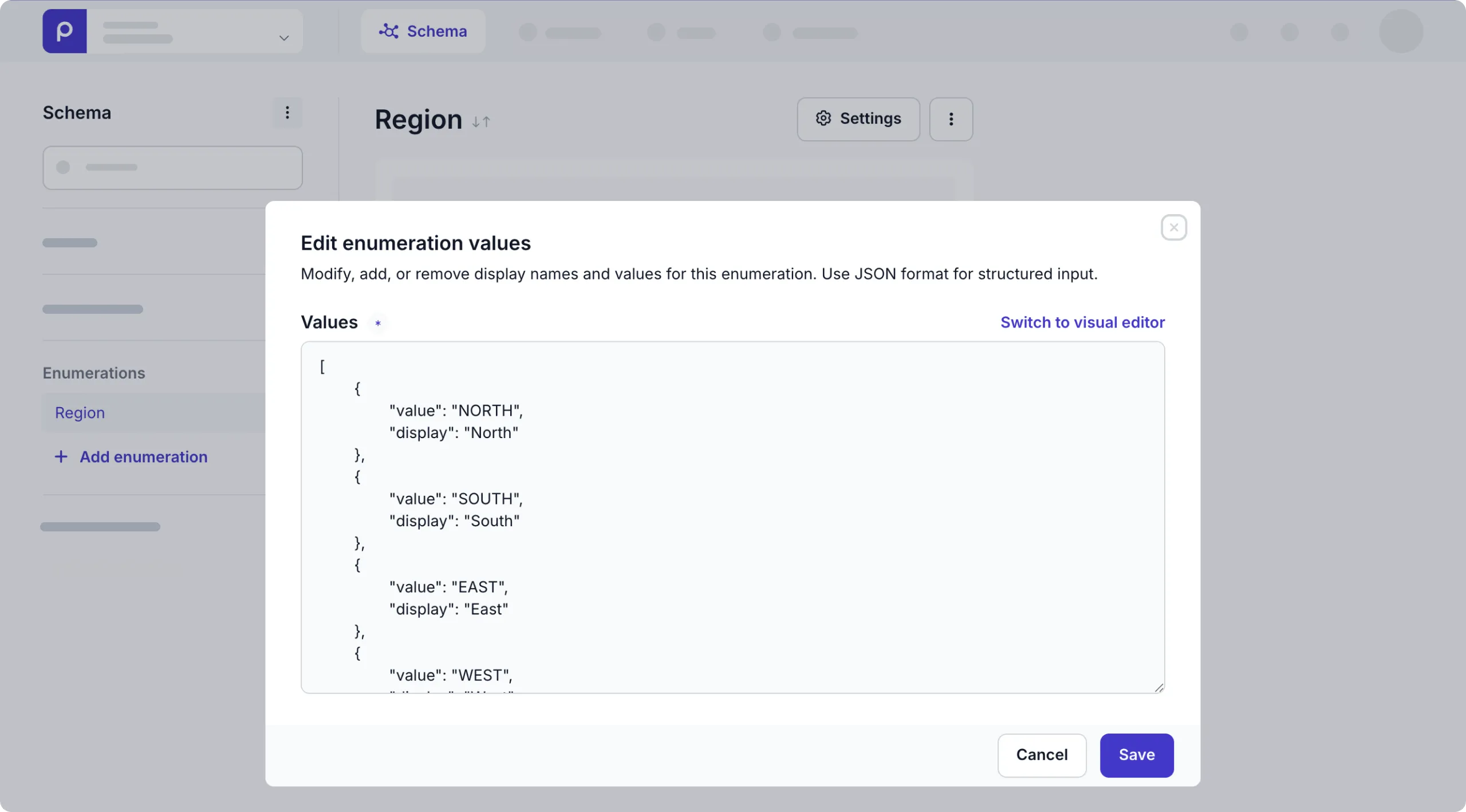The image size is (1466, 812).
Task: Click the sort arrows next to Region
Action: [x=481, y=121]
